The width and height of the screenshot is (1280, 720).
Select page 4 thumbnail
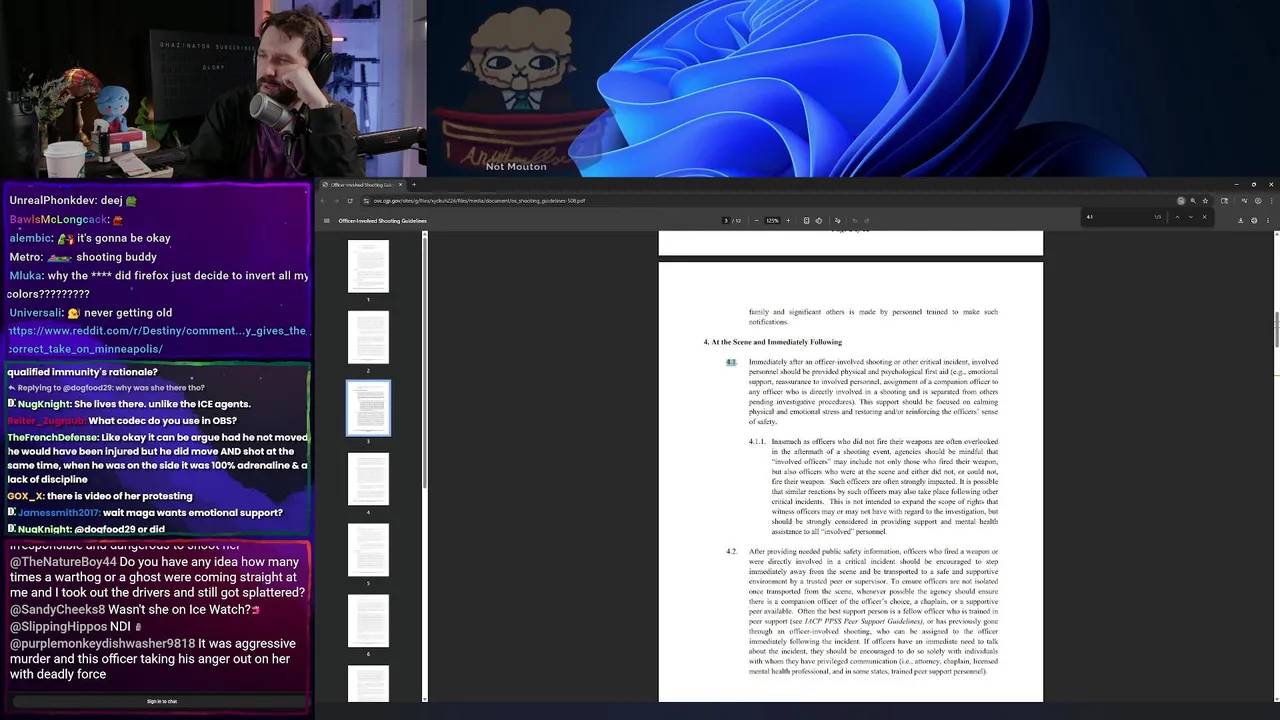coord(368,479)
